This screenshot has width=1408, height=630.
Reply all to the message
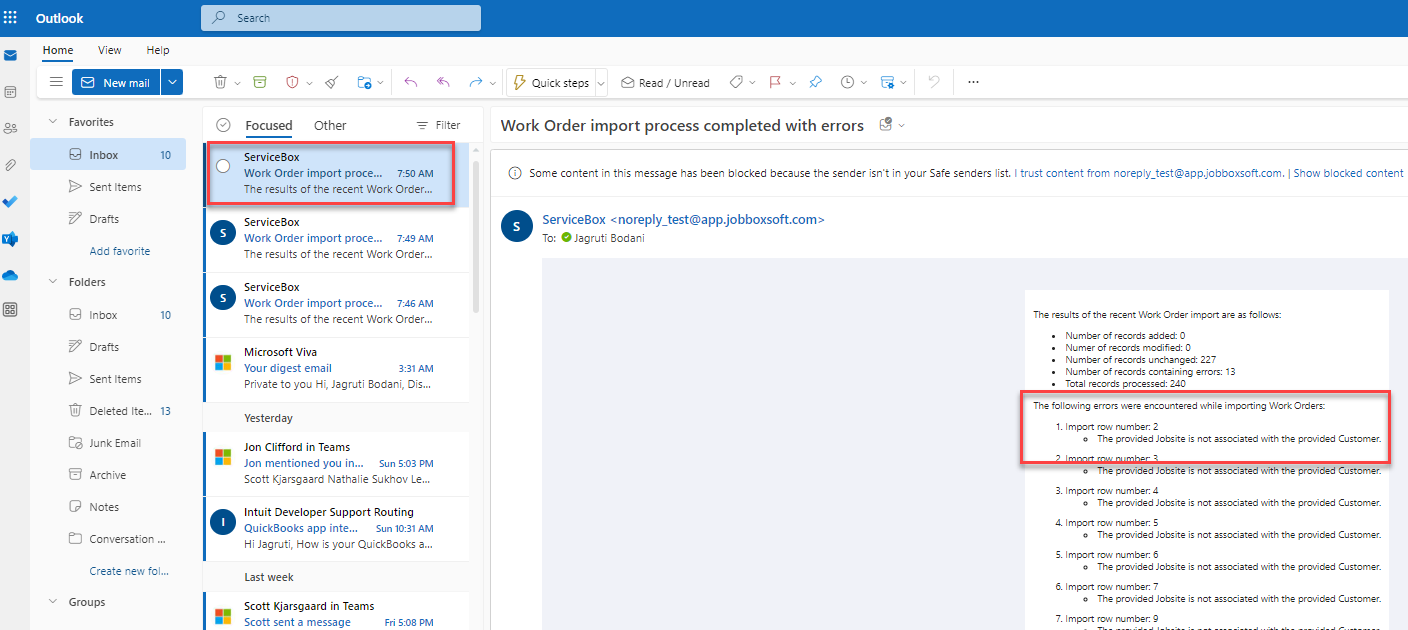[x=443, y=83]
